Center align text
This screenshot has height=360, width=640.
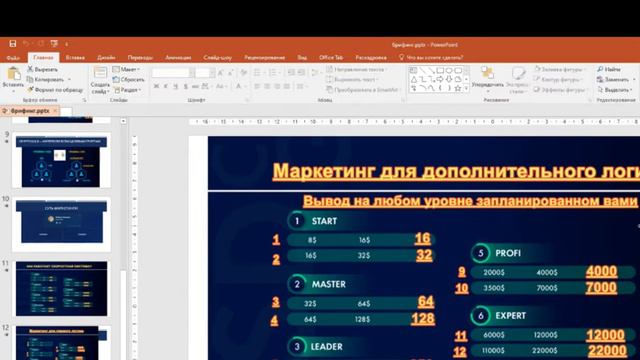[267, 86]
